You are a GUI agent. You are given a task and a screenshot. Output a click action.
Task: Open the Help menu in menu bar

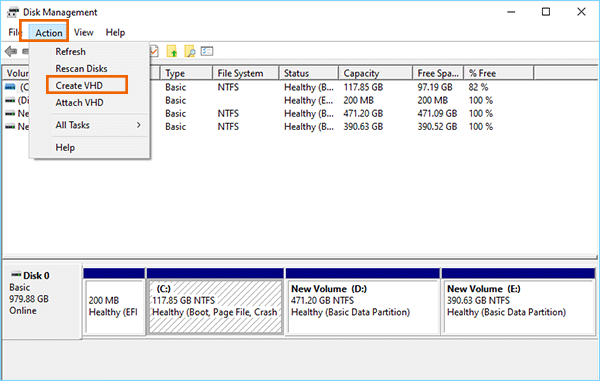point(115,33)
